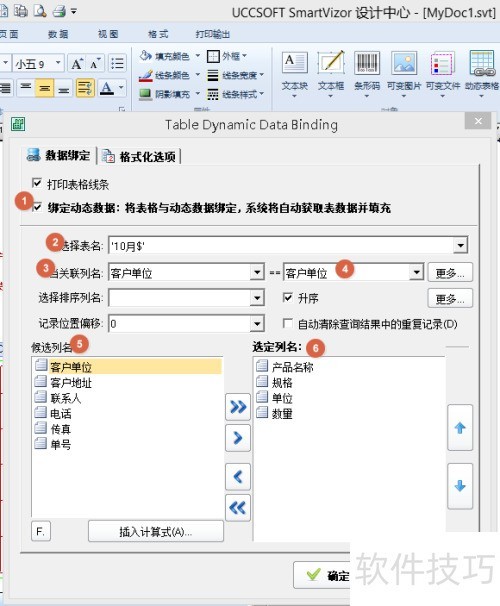500x606 pixels.
Task: Insert a Barcode (条形码) object
Action: pos(367,63)
